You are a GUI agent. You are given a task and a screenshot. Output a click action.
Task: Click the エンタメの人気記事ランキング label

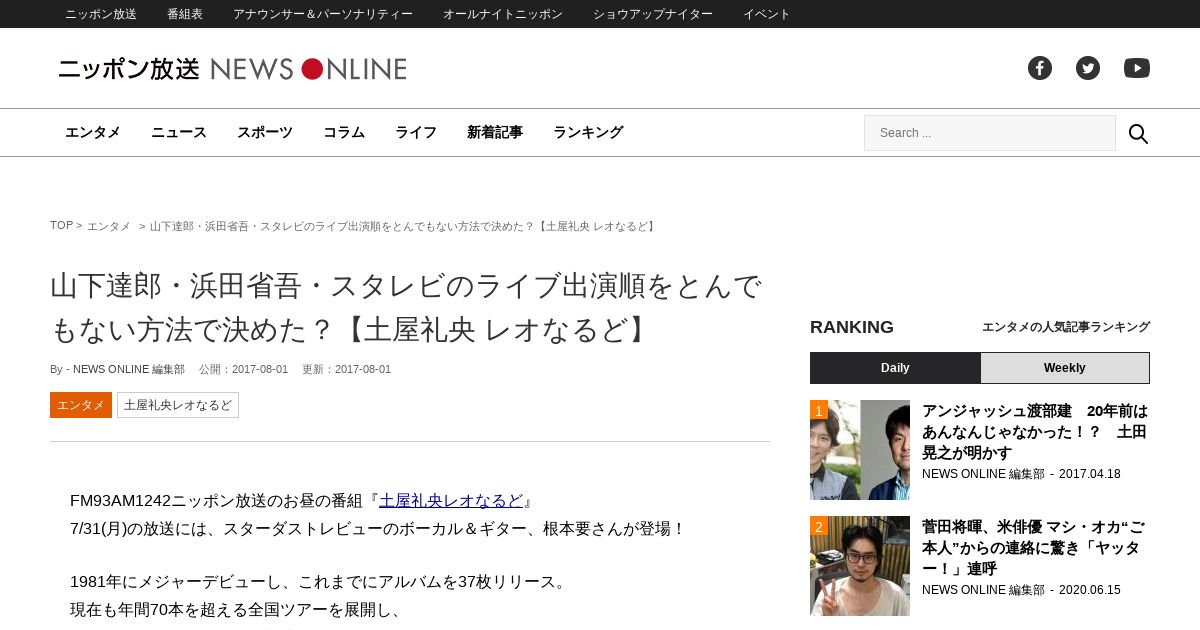[x=1066, y=327]
